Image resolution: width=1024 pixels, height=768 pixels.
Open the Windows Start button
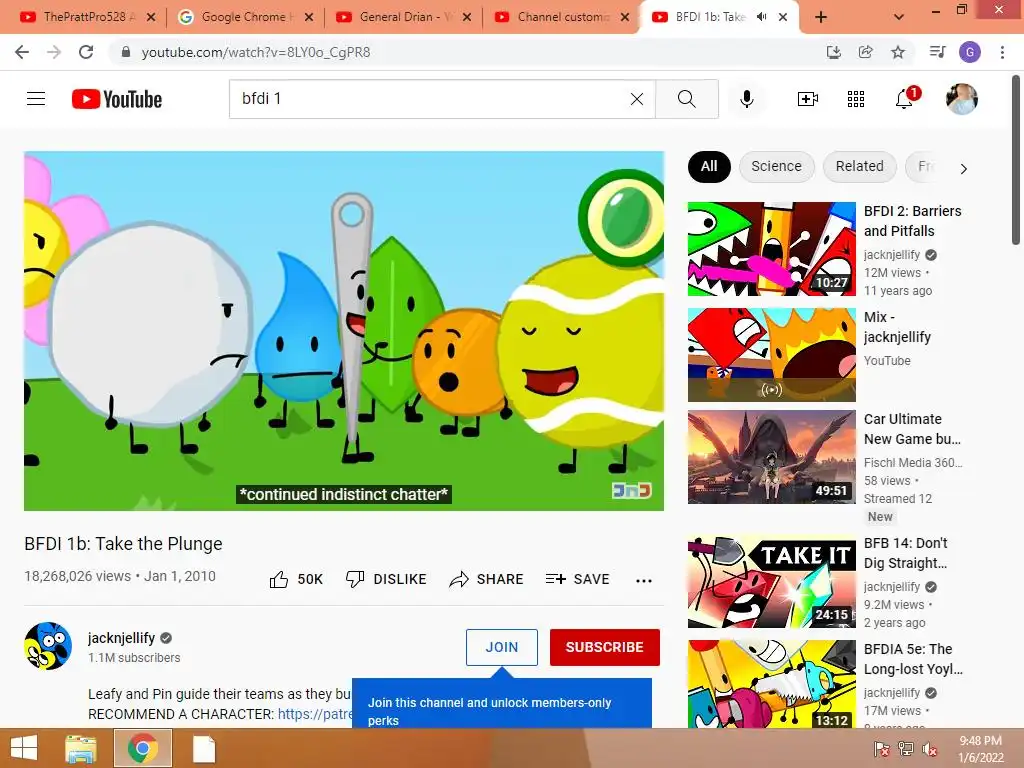tap(24, 748)
